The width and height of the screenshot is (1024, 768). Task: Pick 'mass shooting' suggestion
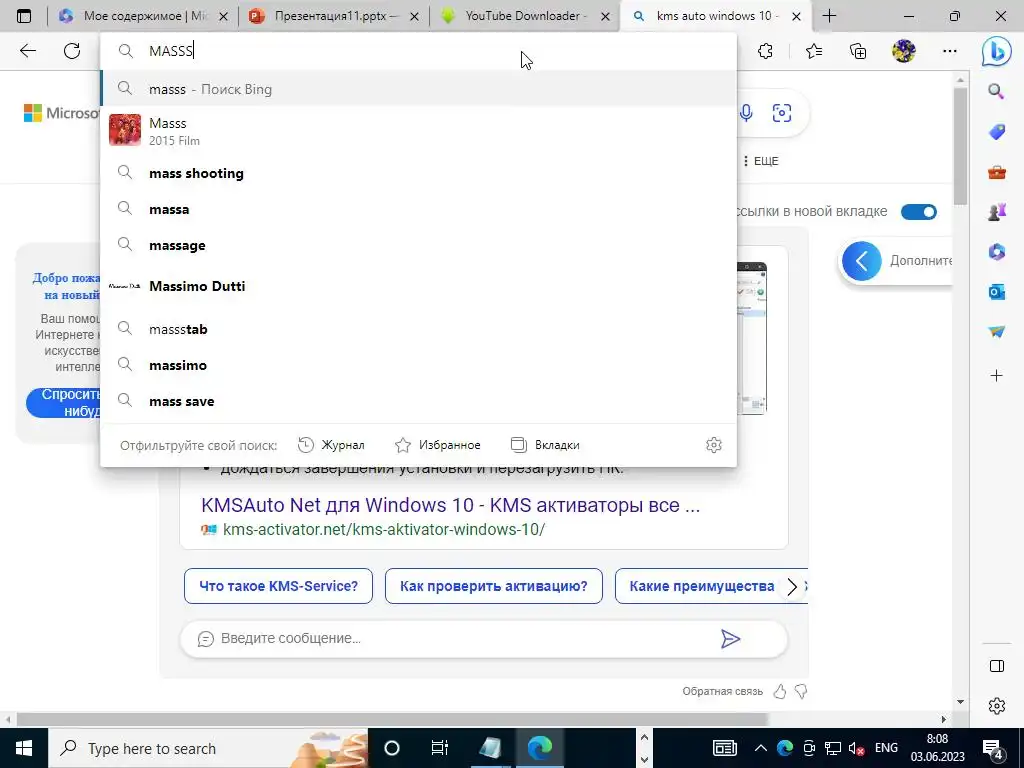[x=419, y=173]
